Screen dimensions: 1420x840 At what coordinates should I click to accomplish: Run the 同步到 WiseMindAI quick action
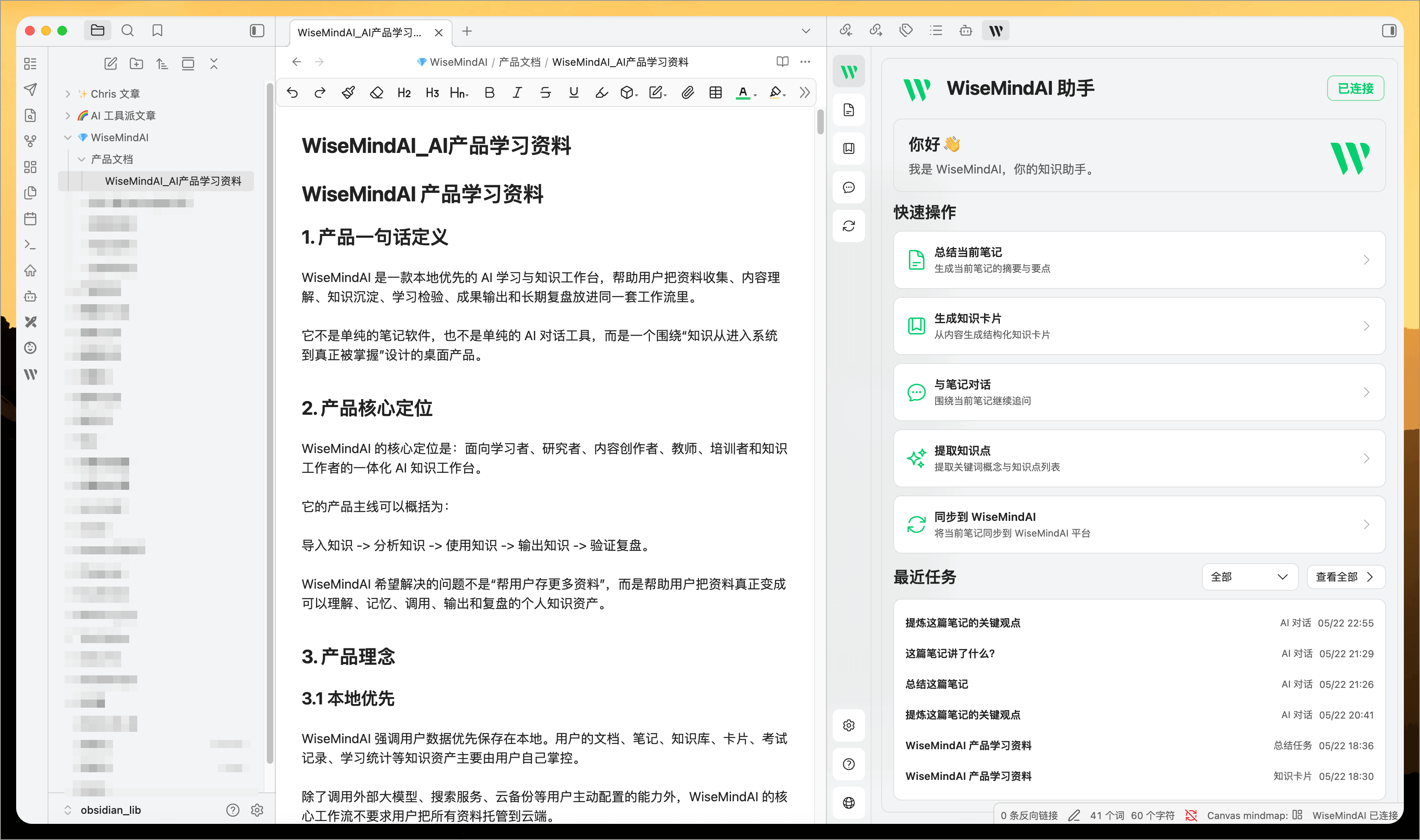(x=1139, y=525)
